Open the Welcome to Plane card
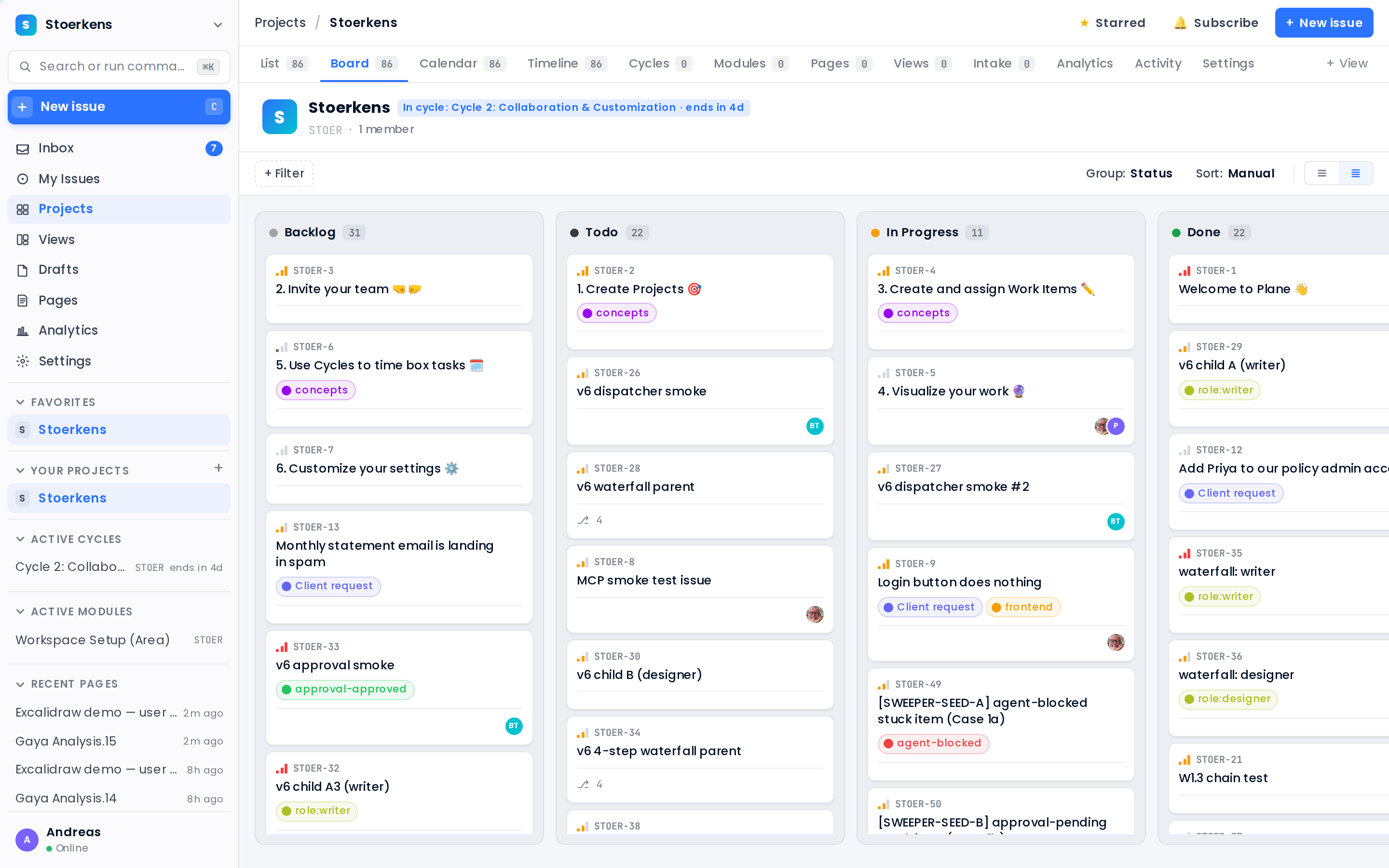Viewport: 1389px width, 868px height. (x=1279, y=289)
